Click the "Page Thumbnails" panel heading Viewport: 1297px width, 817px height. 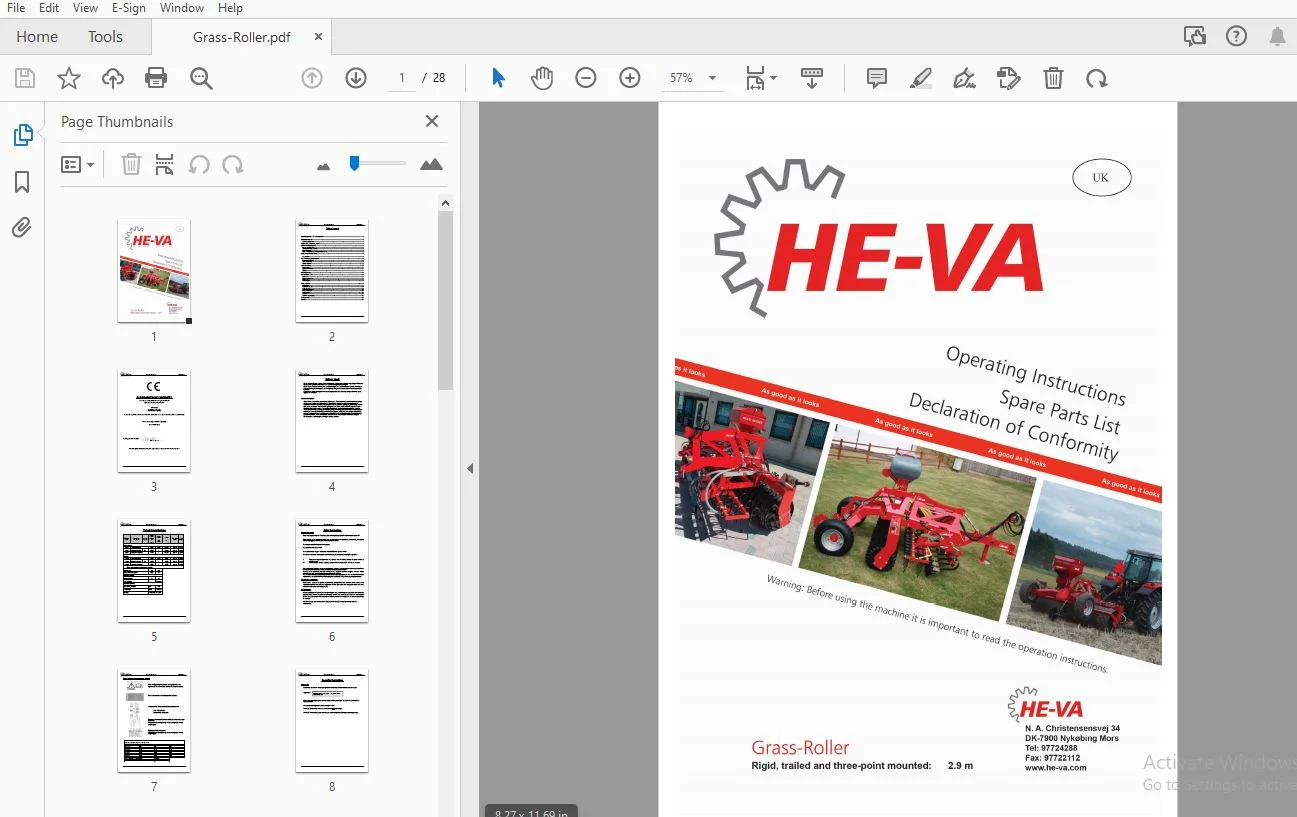point(117,122)
